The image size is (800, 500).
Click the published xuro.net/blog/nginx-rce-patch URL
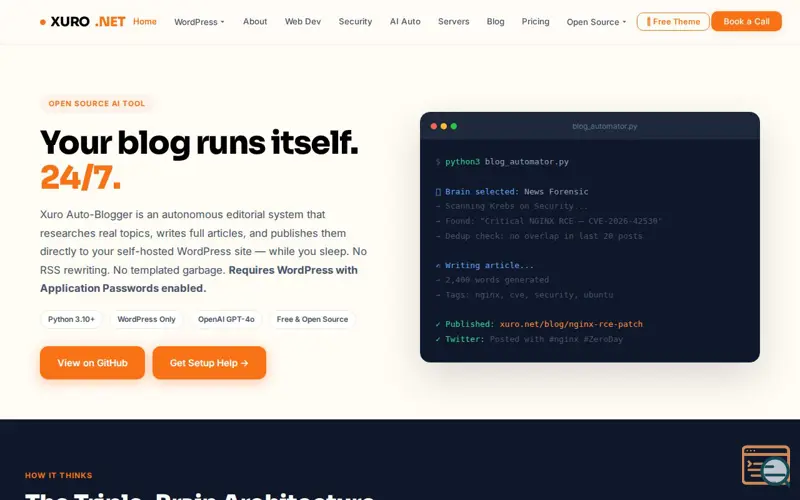pyautogui.click(x=571, y=324)
